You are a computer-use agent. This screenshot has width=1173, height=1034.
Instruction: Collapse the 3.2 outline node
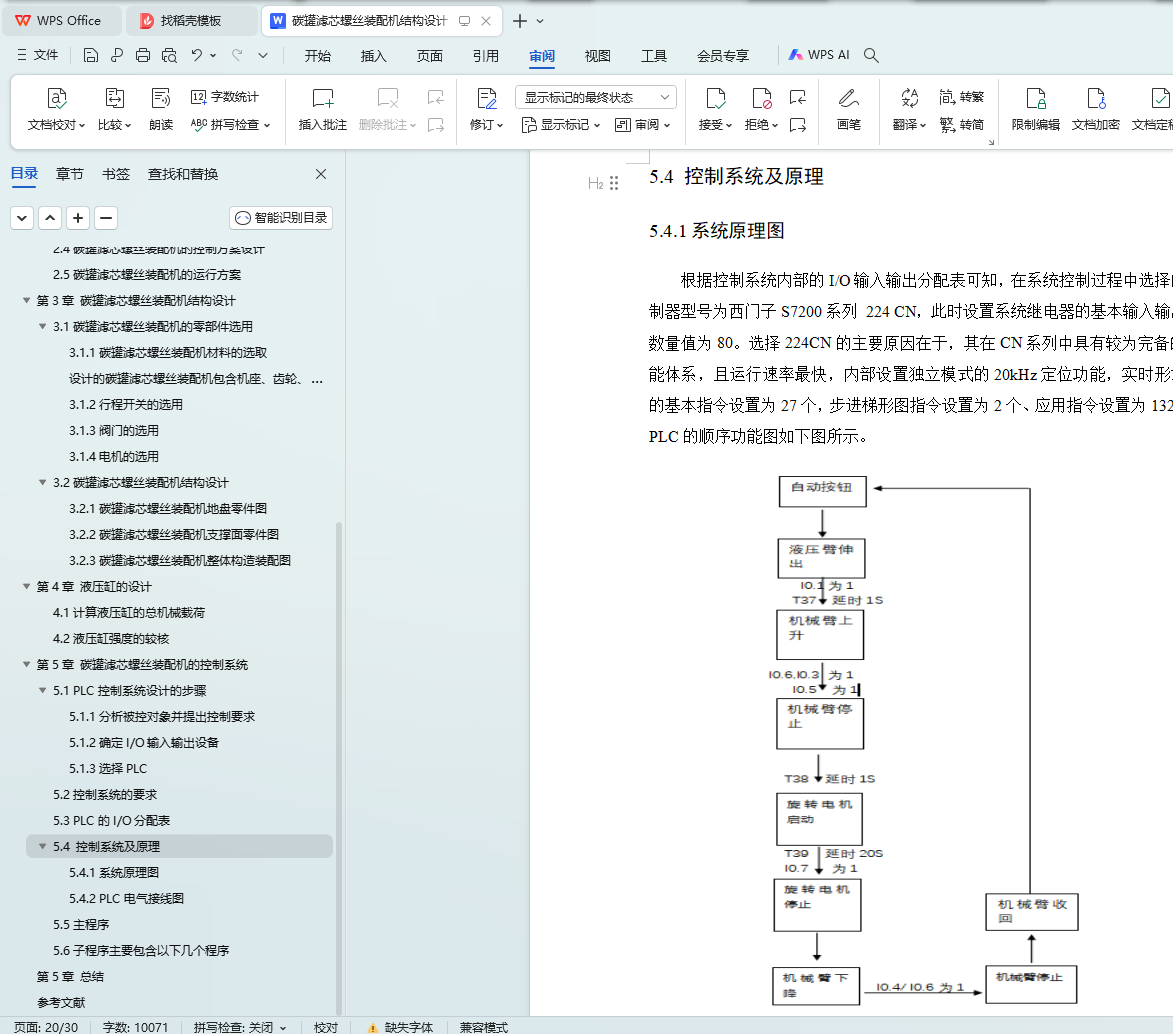pos(43,483)
